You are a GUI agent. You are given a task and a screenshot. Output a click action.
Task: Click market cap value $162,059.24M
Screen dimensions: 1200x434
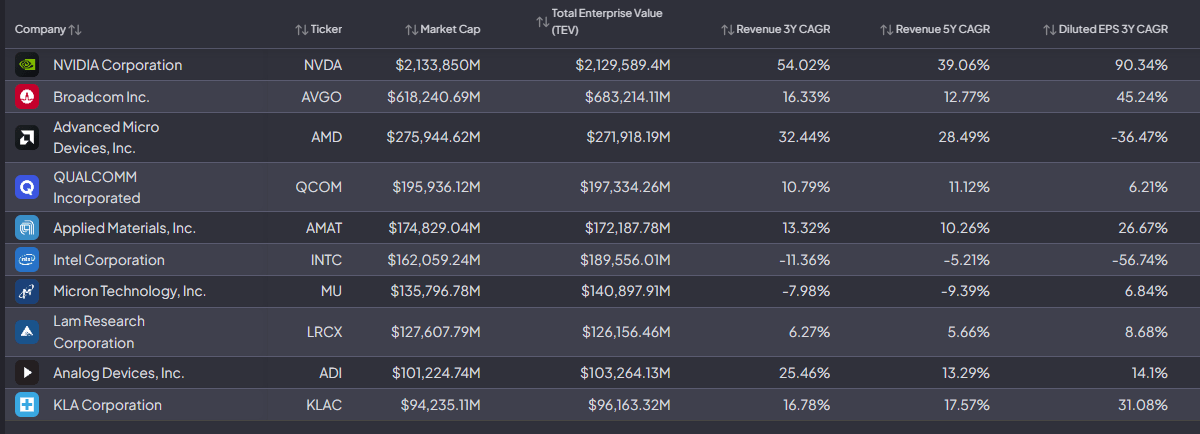(x=435, y=260)
